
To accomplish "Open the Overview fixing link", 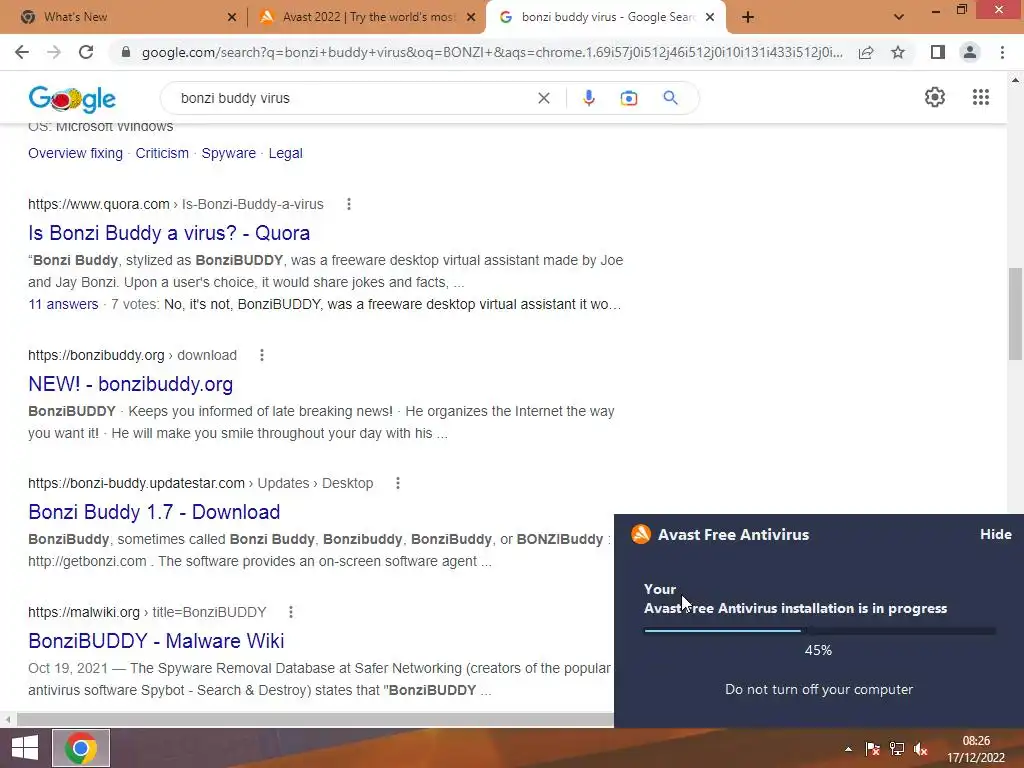I will pyautogui.click(x=75, y=153).
